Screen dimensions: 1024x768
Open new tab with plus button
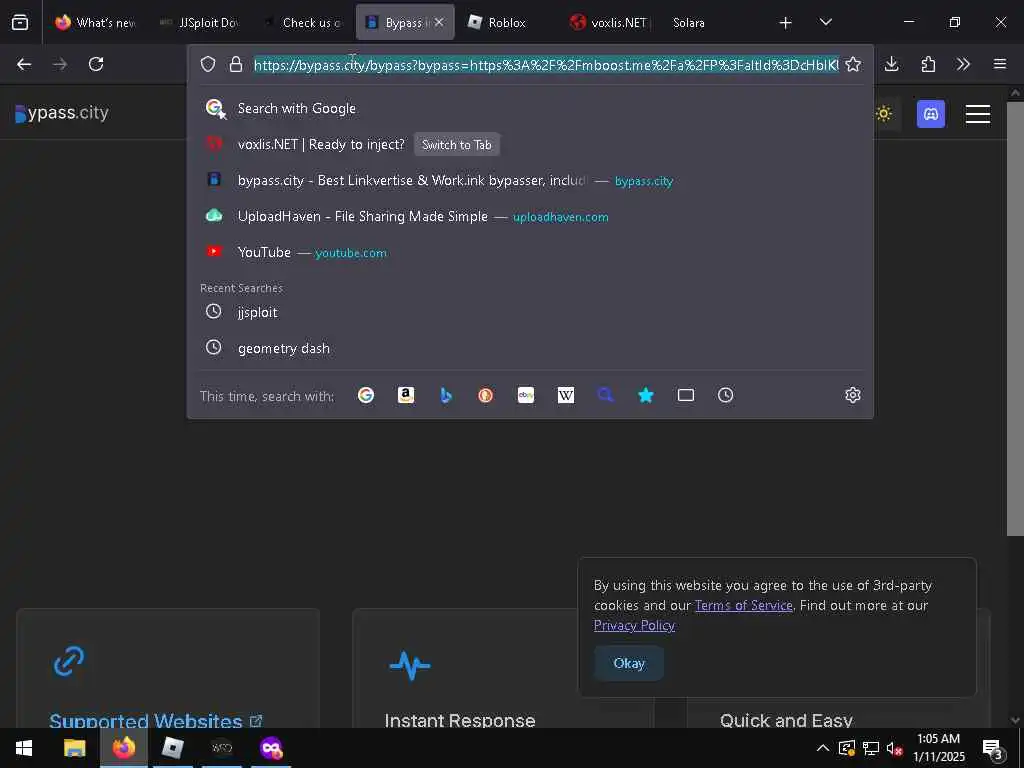click(x=786, y=23)
